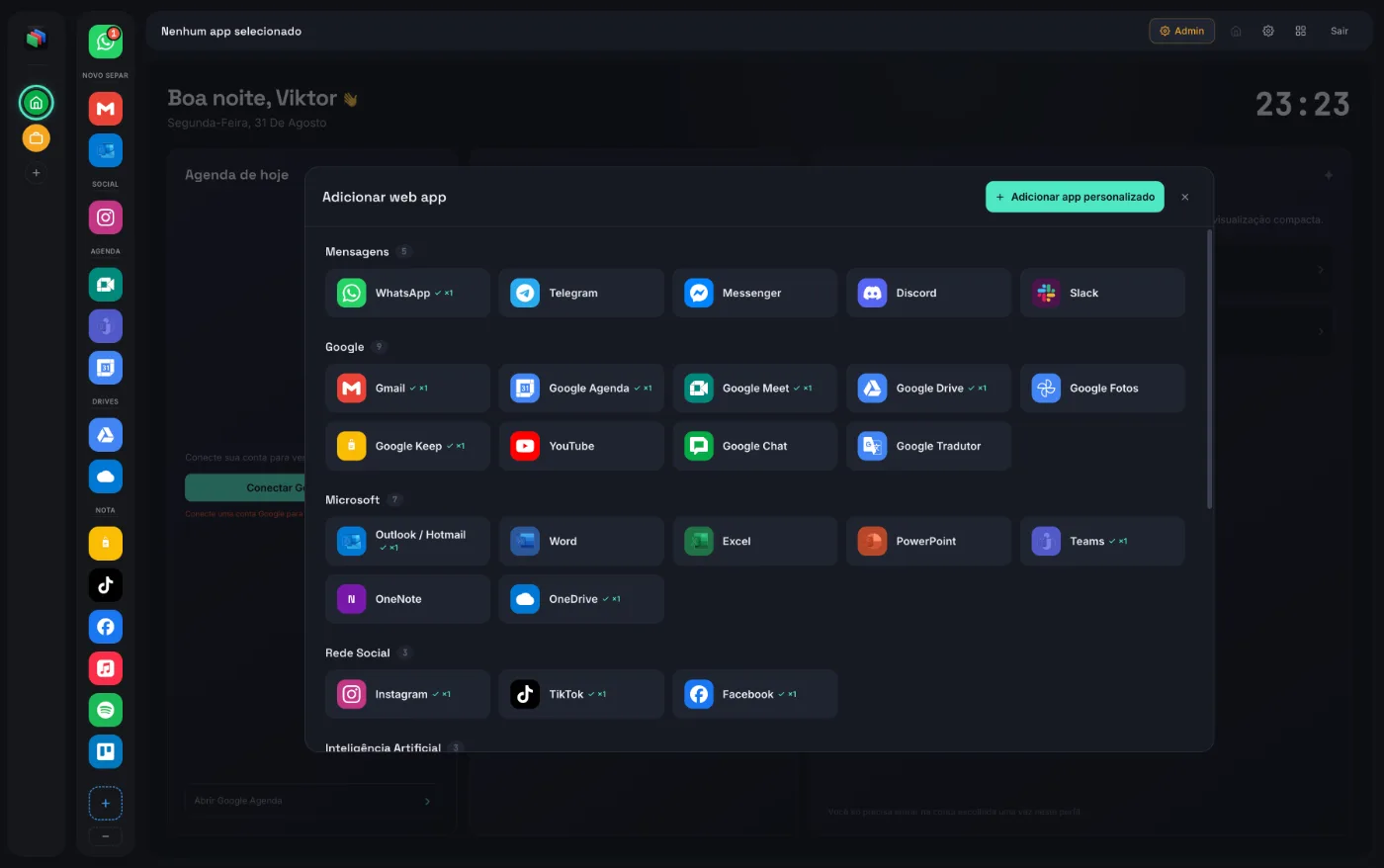Viewport: 1384px width, 868px height.
Task: Select the Google Agenda card
Action: click(x=581, y=389)
